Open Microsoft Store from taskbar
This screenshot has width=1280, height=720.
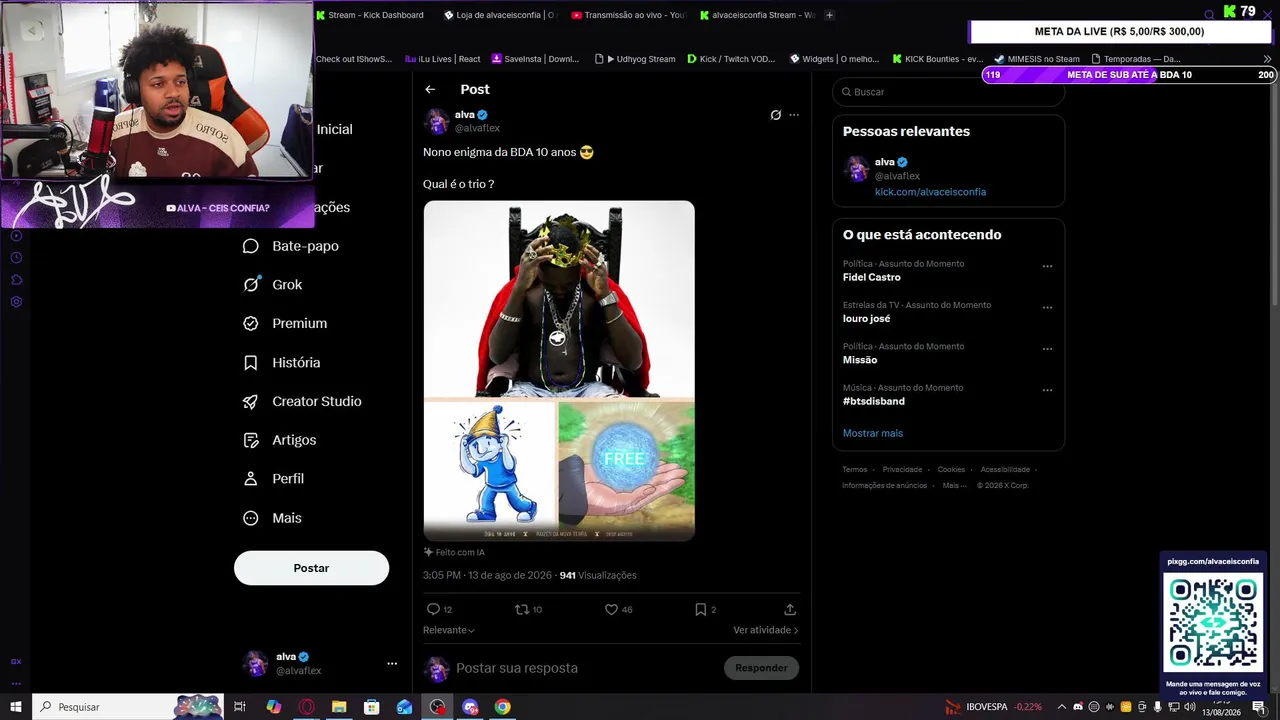point(372,707)
